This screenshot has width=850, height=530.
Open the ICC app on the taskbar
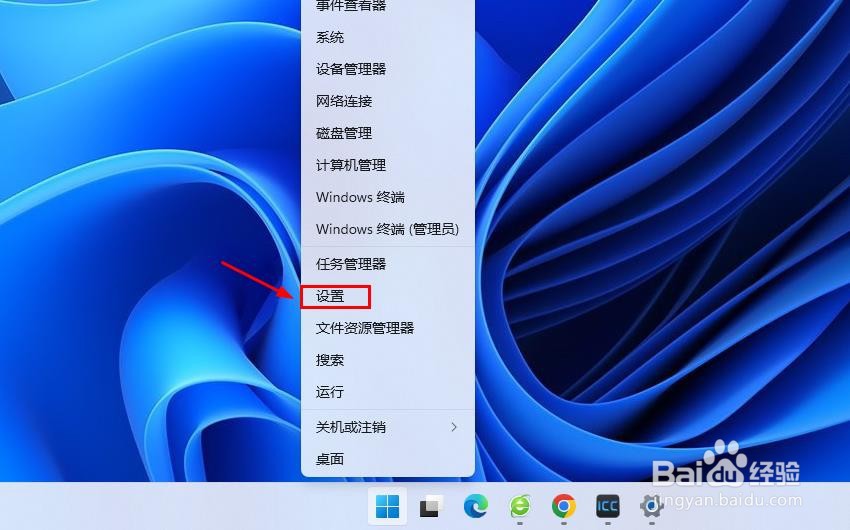(x=608, y=507)
